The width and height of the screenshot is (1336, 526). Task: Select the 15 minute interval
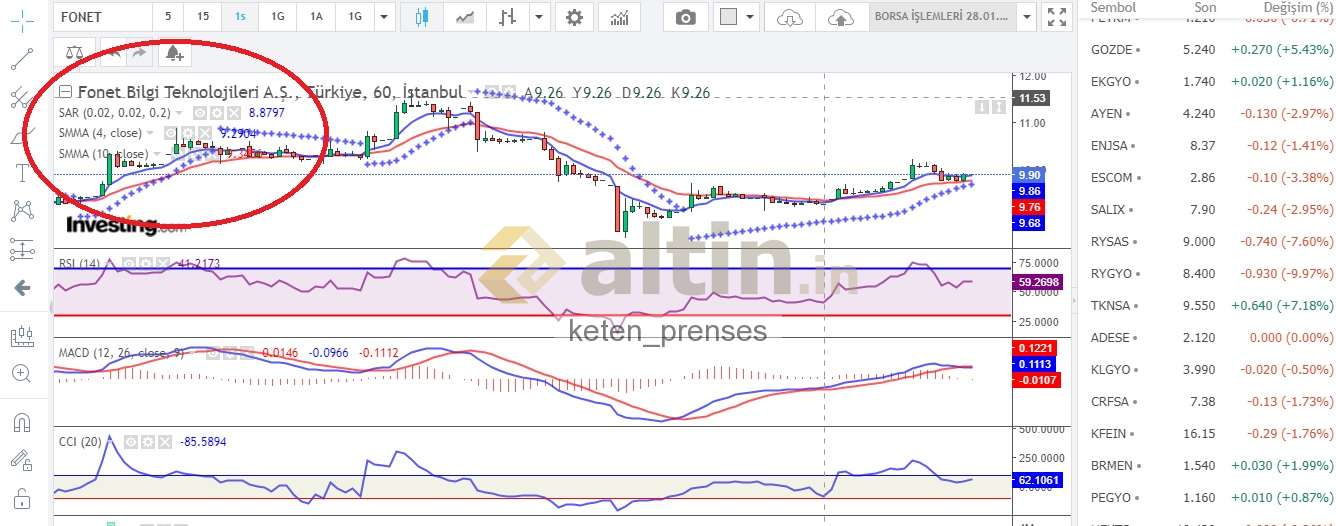pos(203,17)
